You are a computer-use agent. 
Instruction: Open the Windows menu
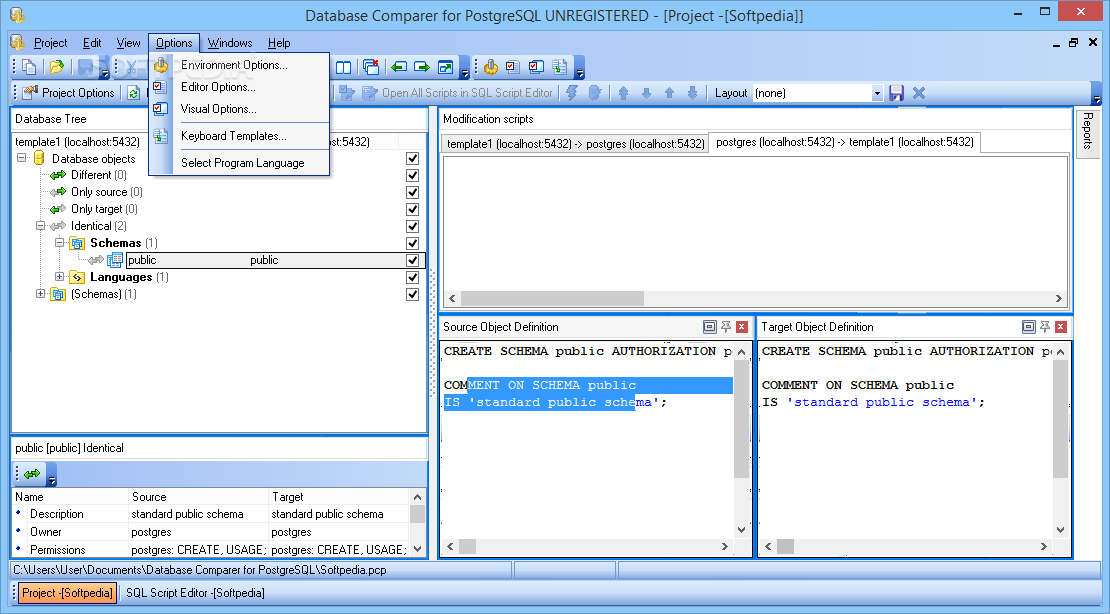click(230, 43)
